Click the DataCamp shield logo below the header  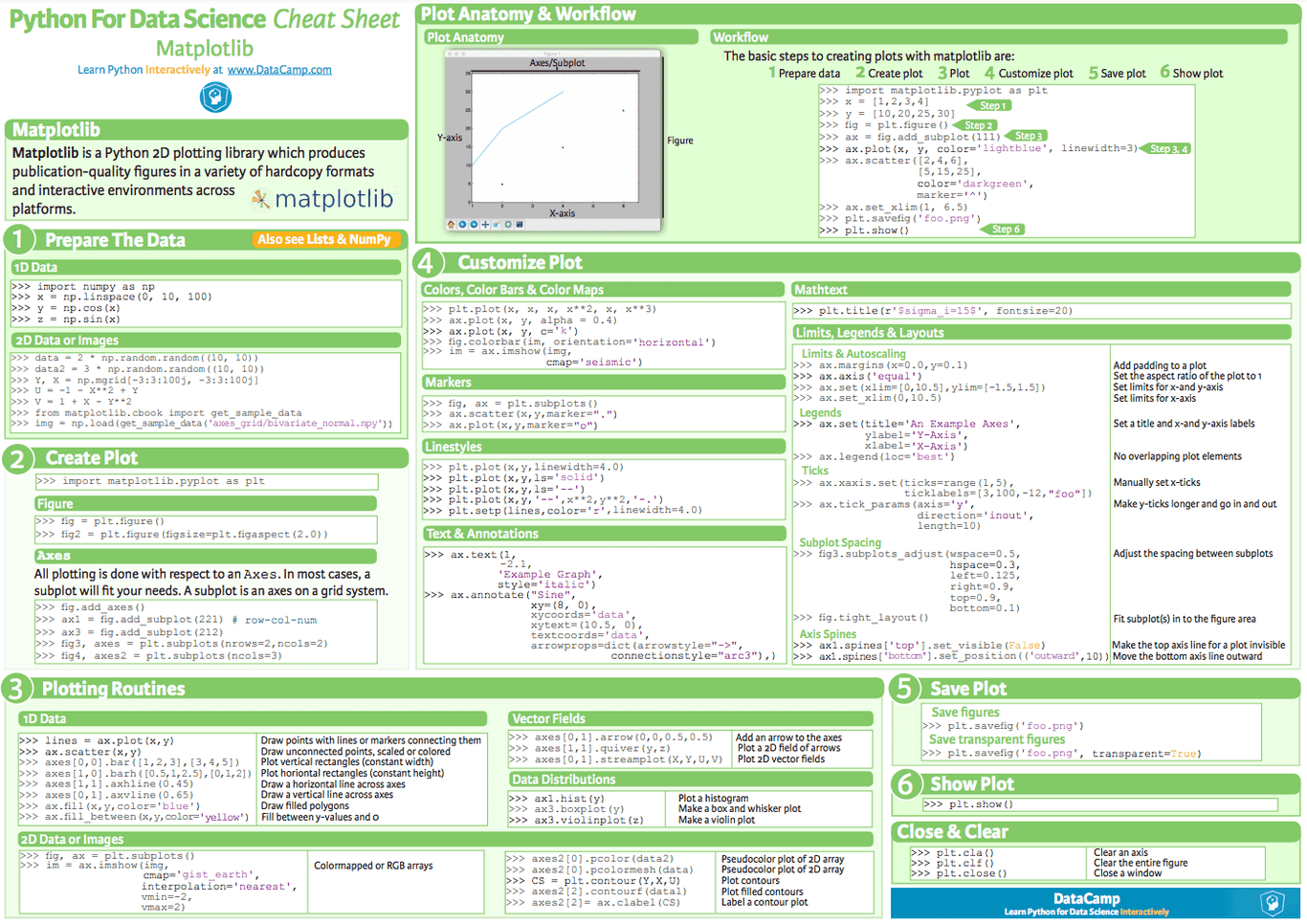tap(215, 97)
